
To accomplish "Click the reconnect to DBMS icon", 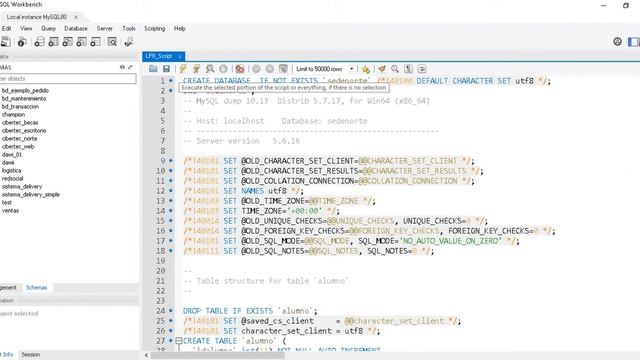I will coord(129,42).
